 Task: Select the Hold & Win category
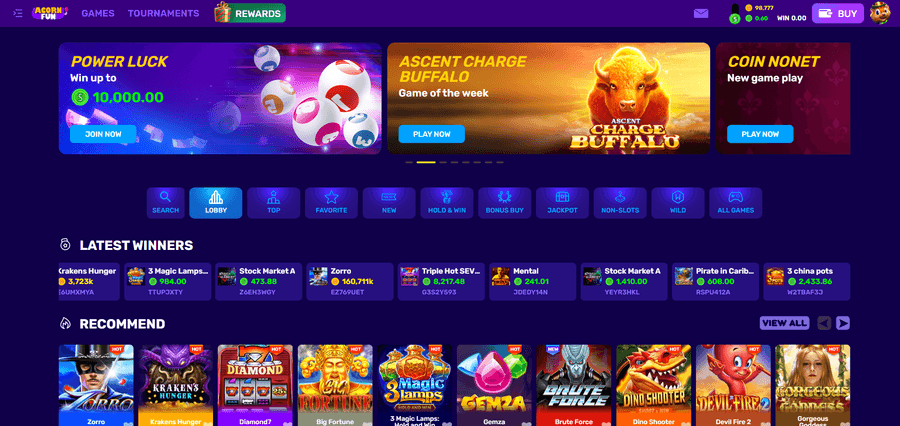pyautogui.click(x=447, y=203)
